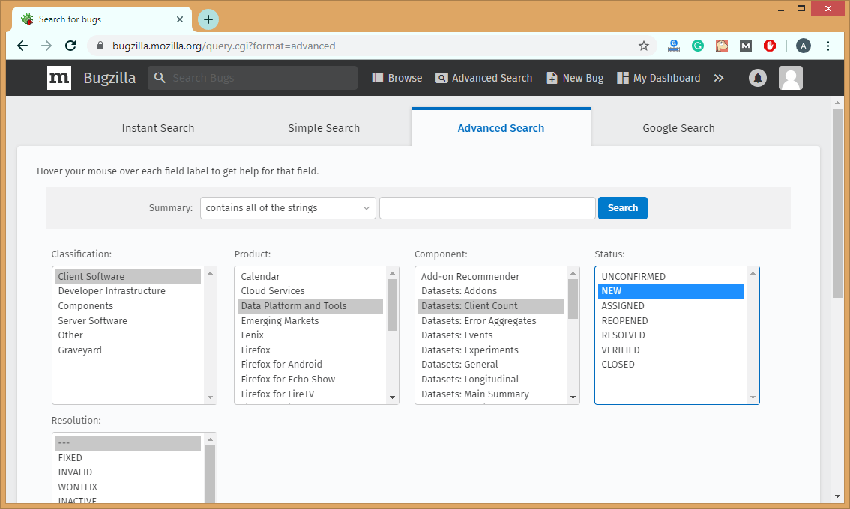Select UNCONFIRMED status
Viewport: 850px width, 509px height.
pos(671,276)
